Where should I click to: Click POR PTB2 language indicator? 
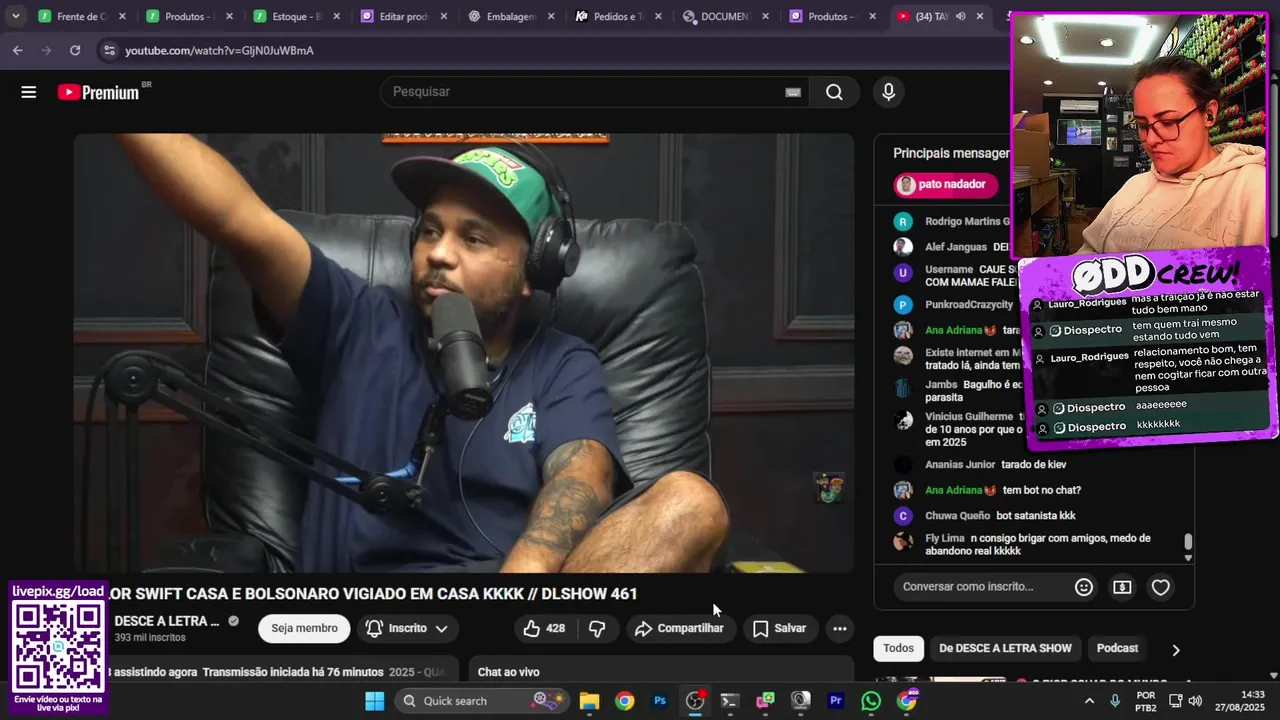[1146, 700]
